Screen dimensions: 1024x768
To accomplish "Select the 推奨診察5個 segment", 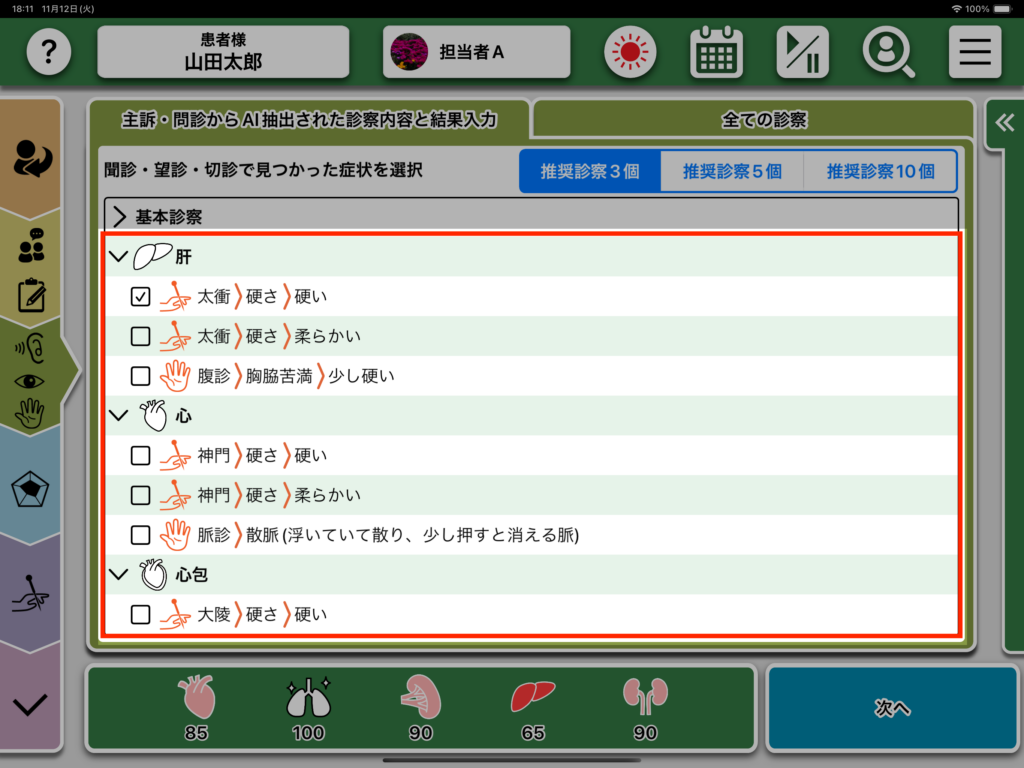I will (731, 171).
